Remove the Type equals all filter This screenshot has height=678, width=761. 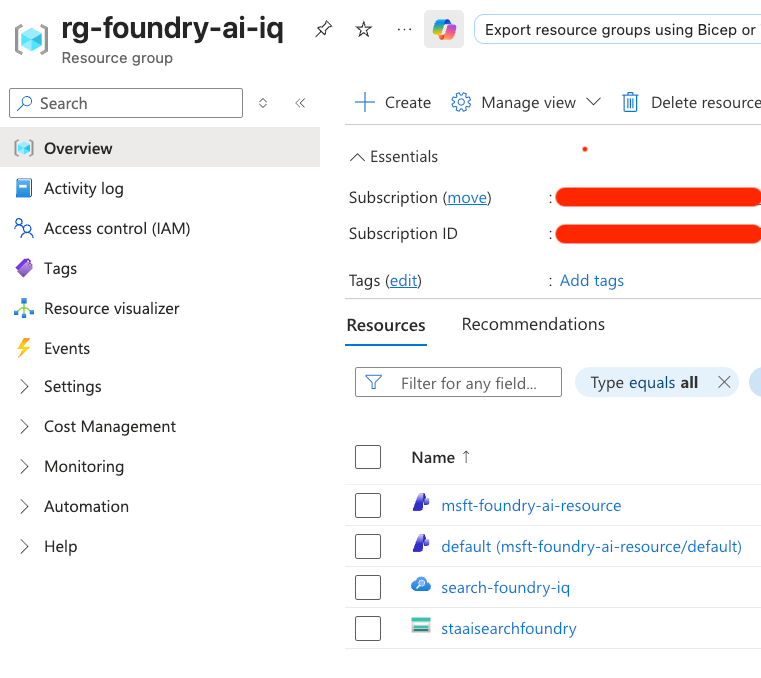(723, 382)
